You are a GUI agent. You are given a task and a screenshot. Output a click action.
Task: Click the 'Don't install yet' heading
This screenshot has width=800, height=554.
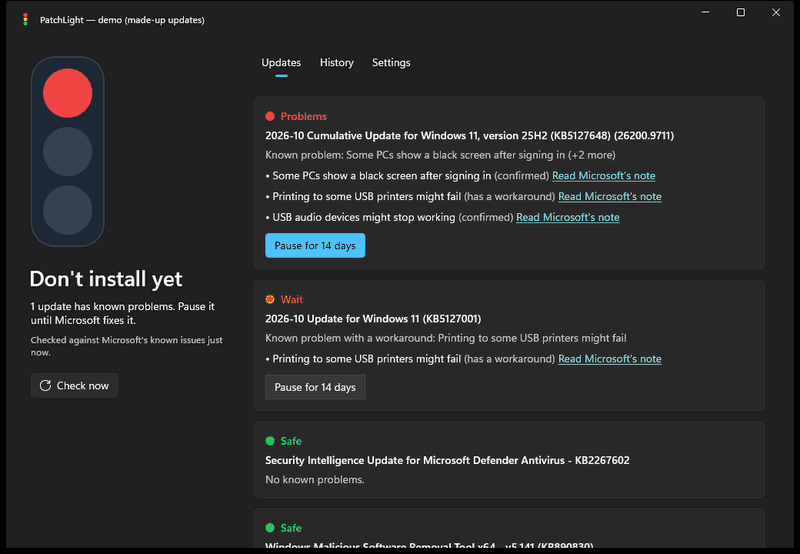point(106,279)
